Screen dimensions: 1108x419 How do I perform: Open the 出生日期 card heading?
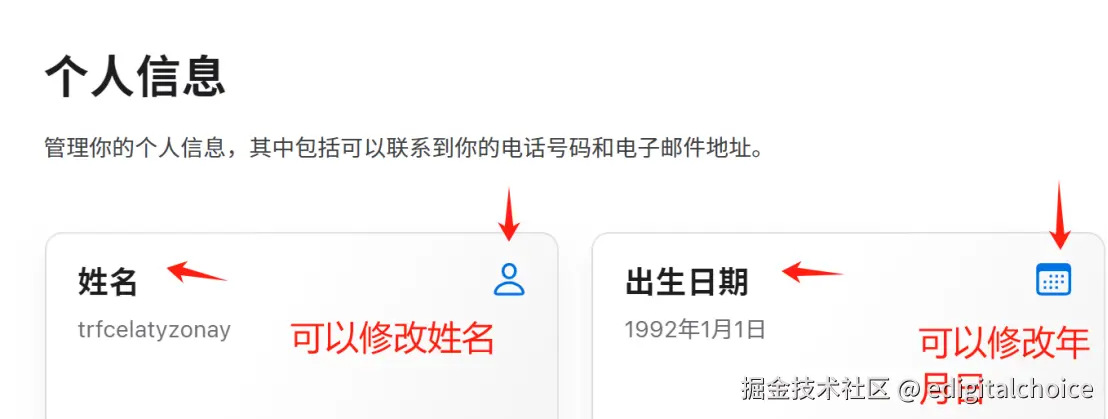[686, 283]
